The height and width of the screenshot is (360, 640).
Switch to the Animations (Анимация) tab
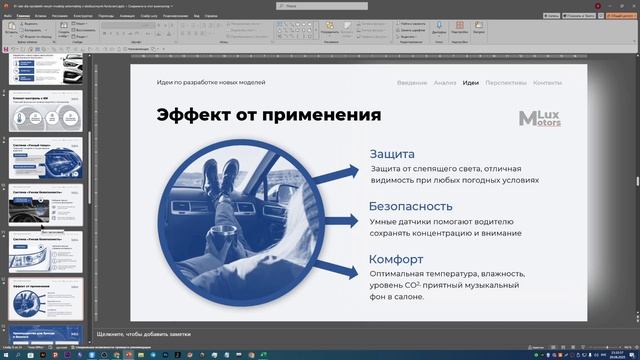(127, 16)
